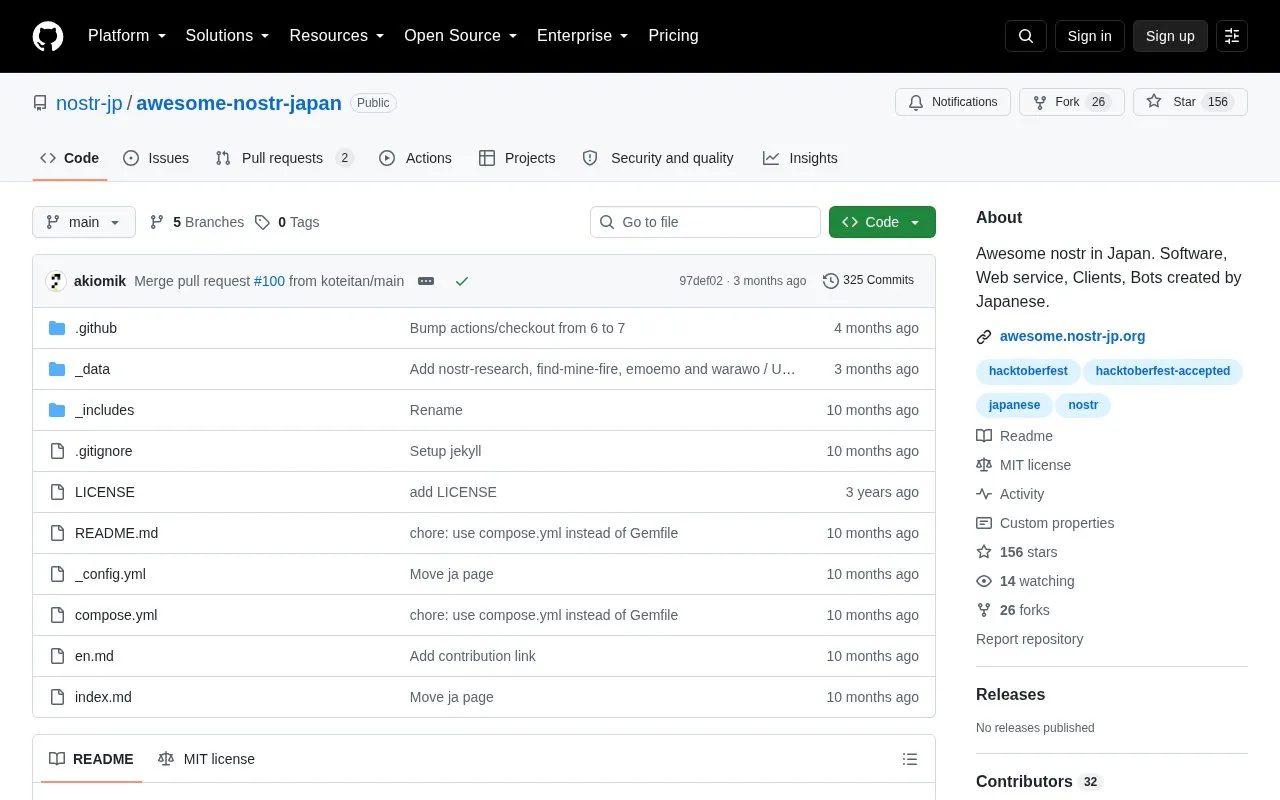
Task: Expand the Platform menu in the header
Action: pos(127,36)
